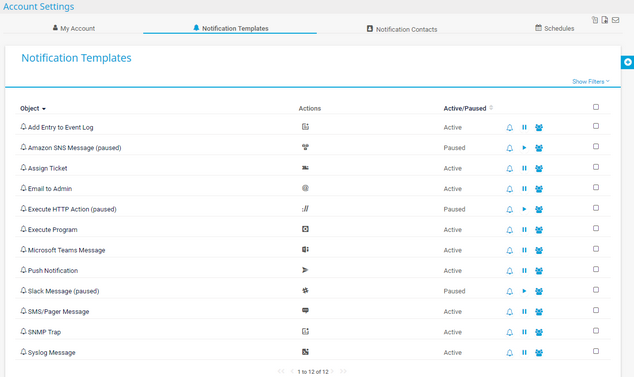Select checkbox for Execute HTTP Action row
Image resolution: width=634 pixels, height=377 pixels.
[596, 208]
